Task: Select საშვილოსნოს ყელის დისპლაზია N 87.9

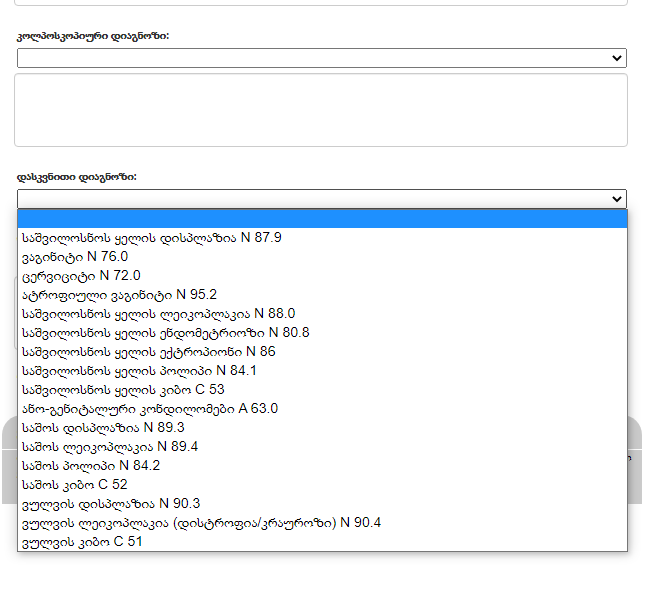Action: (x=151, y=238)
